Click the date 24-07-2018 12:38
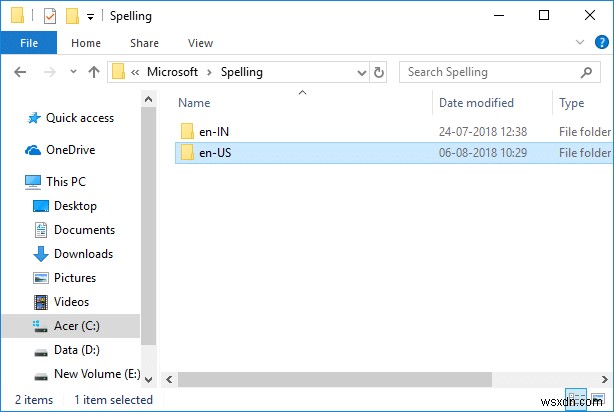 pos(483,132)
